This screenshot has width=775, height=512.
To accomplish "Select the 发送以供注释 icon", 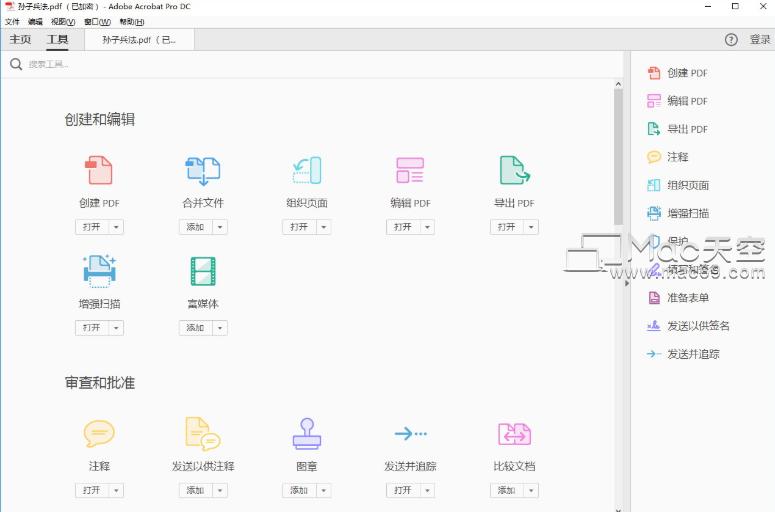I will (203, 433).
